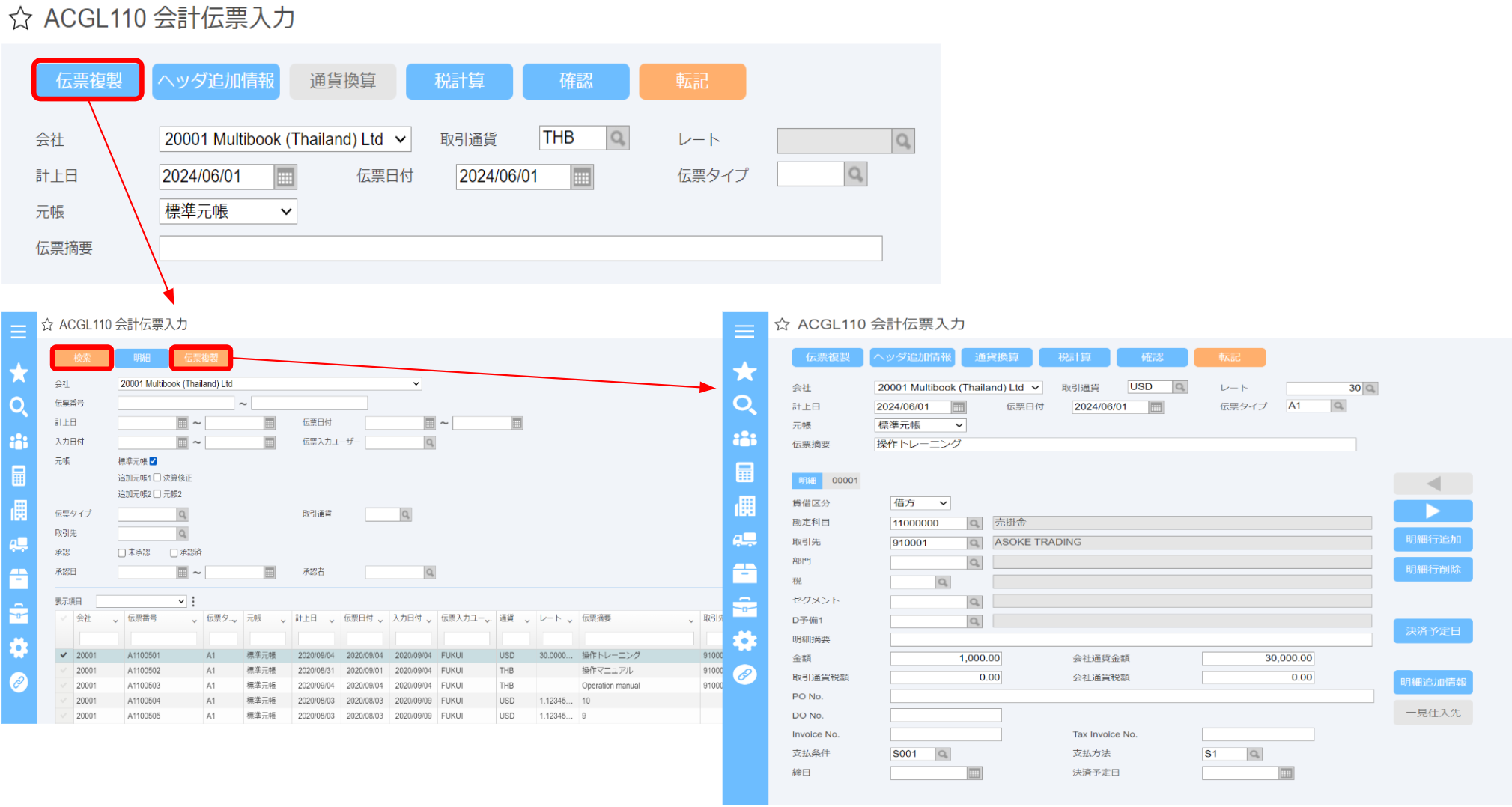Viewport: 1512px width, 807px height.
Task: Open currency lookup next to THB field
Action: (x=618, y=138)
